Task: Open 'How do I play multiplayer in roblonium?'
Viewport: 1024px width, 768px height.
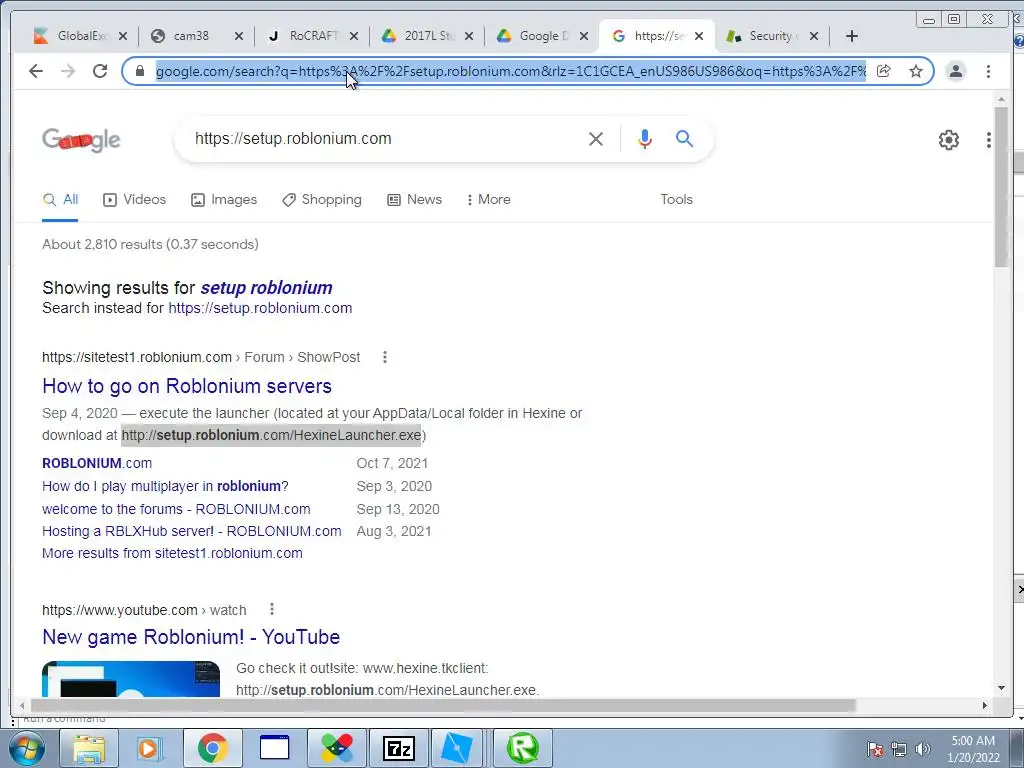Action: pyautogui.click(x=165, y=486)
